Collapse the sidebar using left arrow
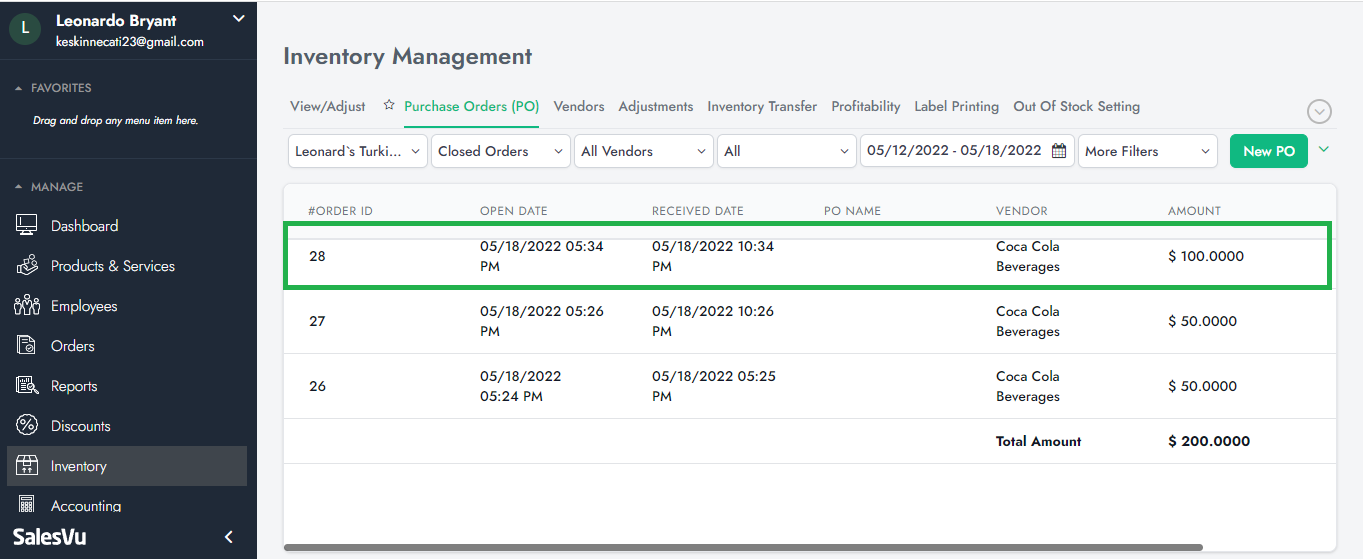This screenshot has width=1363, height=559. [228, 537]
